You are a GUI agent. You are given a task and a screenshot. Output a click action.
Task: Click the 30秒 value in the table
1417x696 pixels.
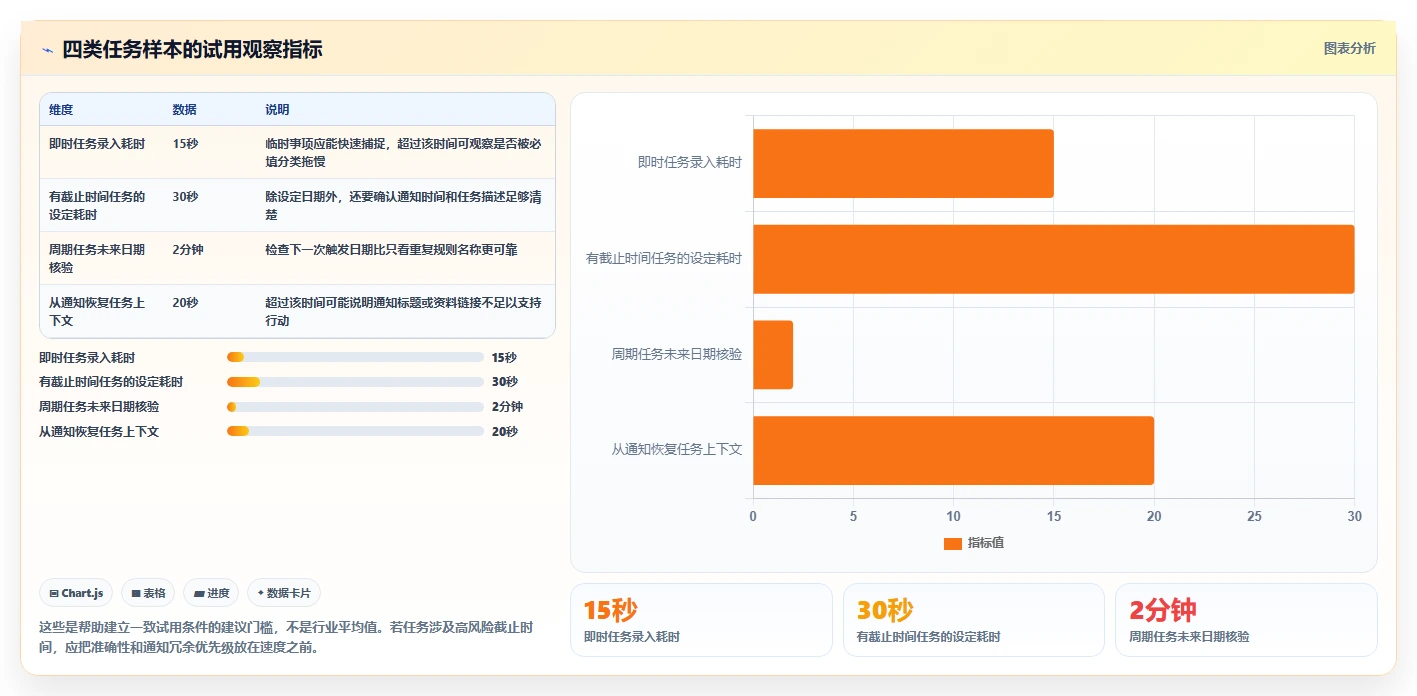[185, 197]
